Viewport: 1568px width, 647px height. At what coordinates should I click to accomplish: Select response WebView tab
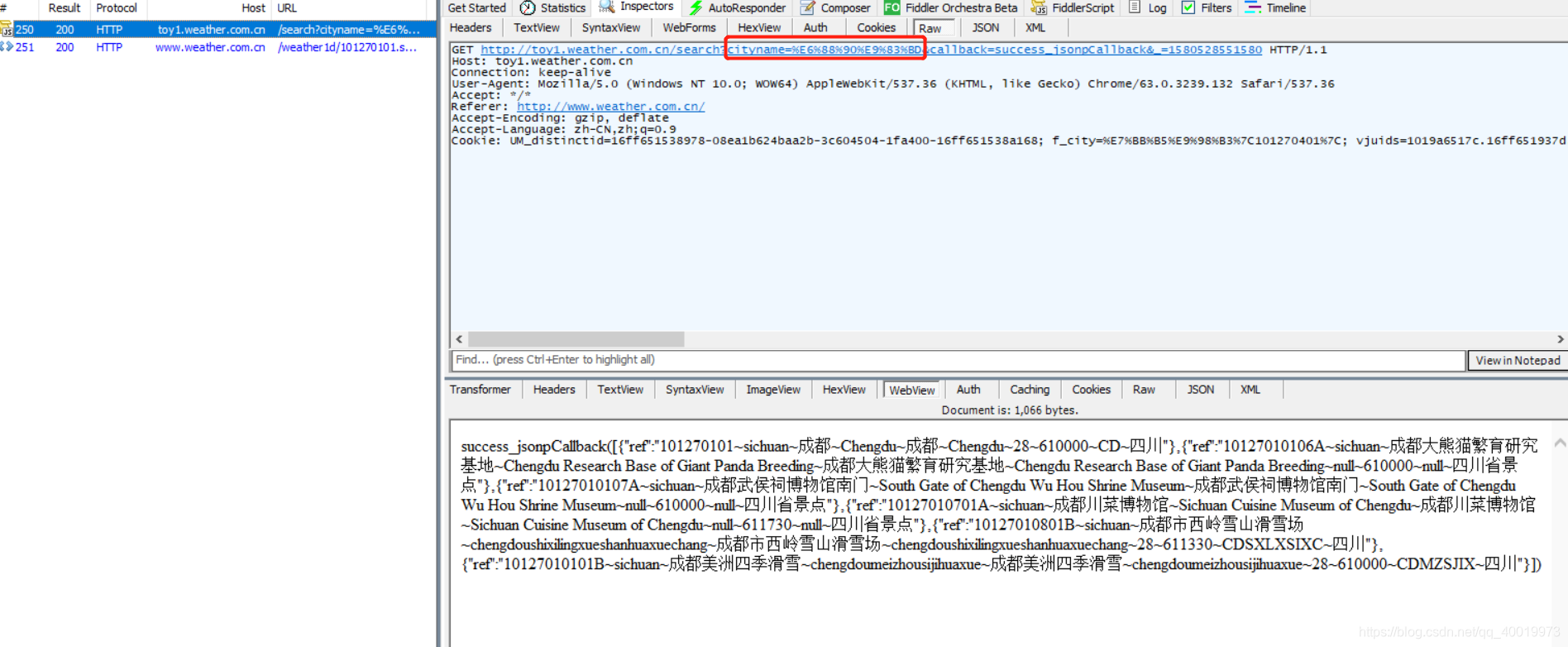pyautogui.click(x=912, y=391)
